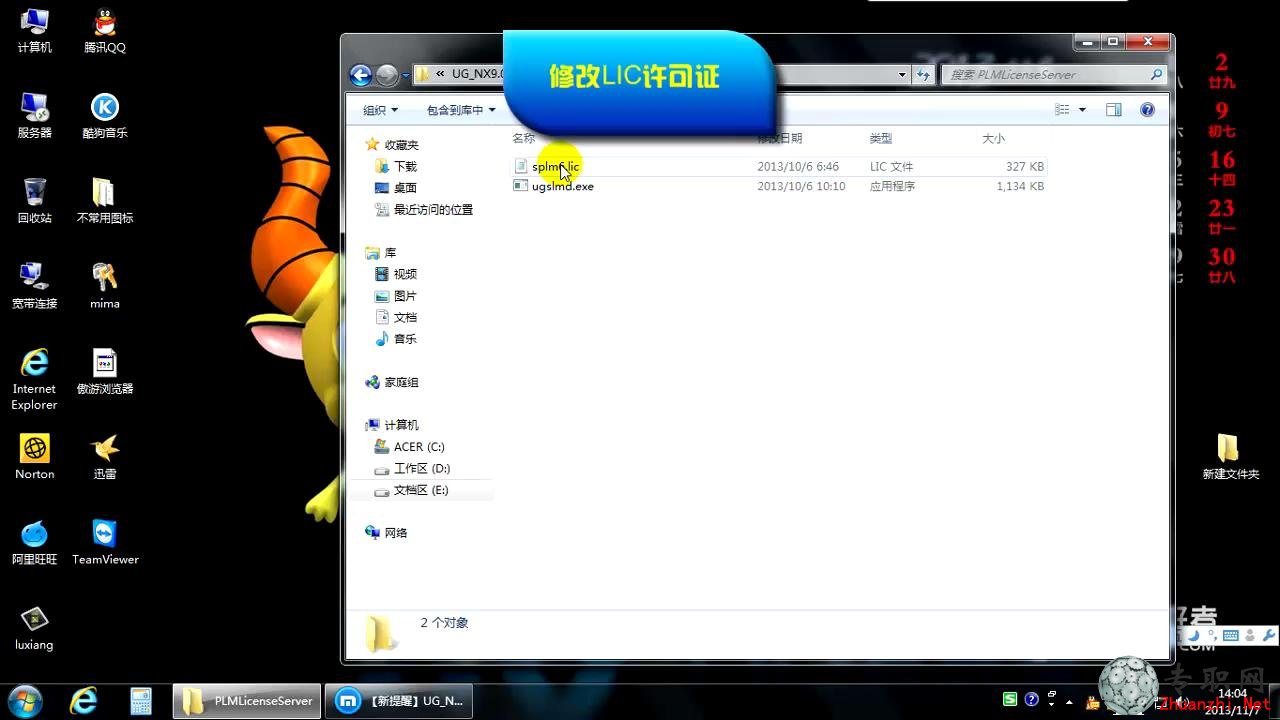
Task: Select 网络 in navigation pane
Action: (396, 533)
